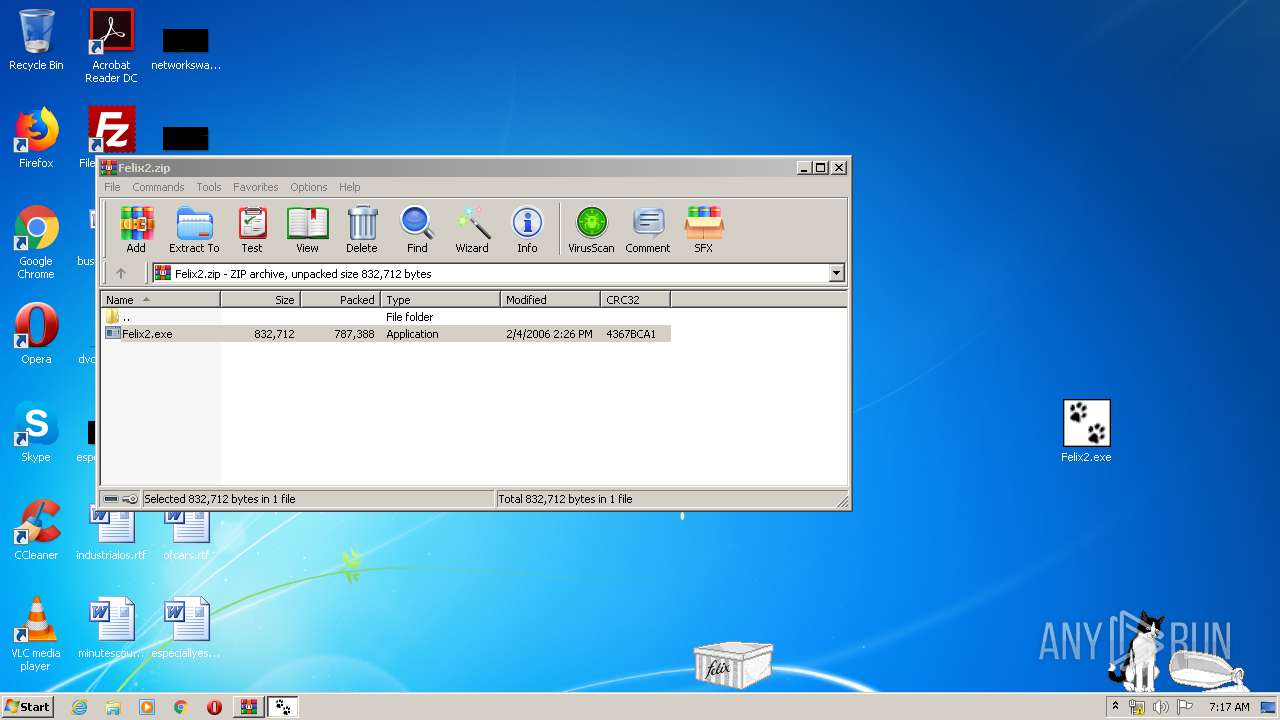Click the Felix cat sitting on desktop

[x=1138, y=652]
